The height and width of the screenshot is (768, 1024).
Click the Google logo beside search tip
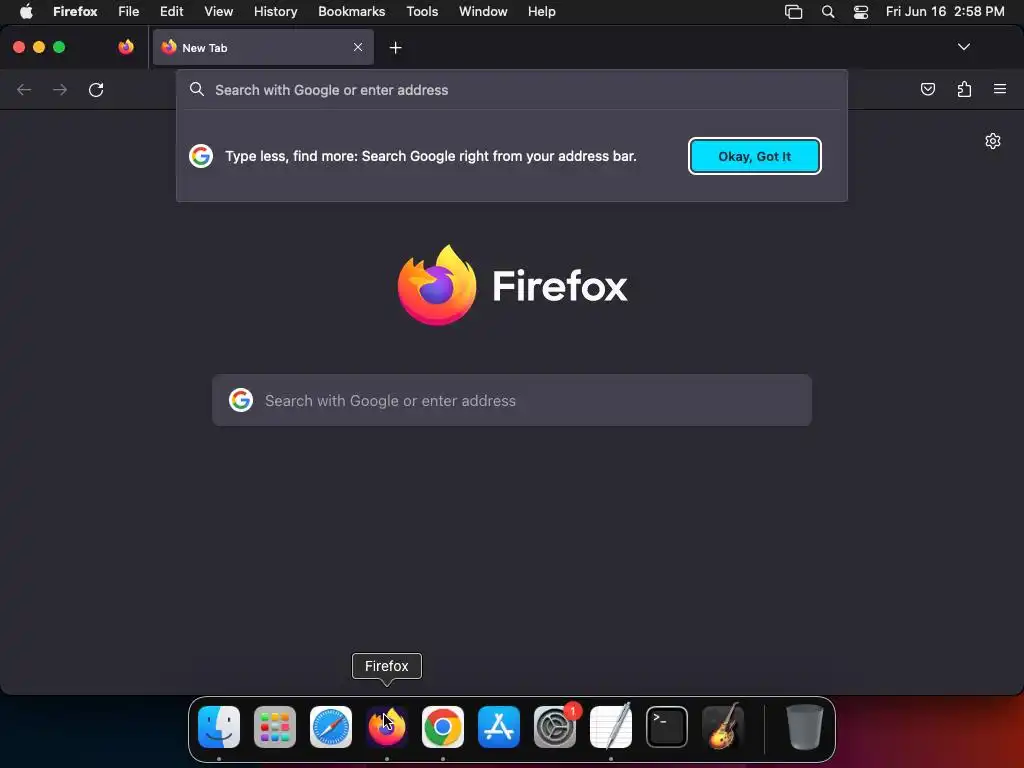click(x=201, y=156)
